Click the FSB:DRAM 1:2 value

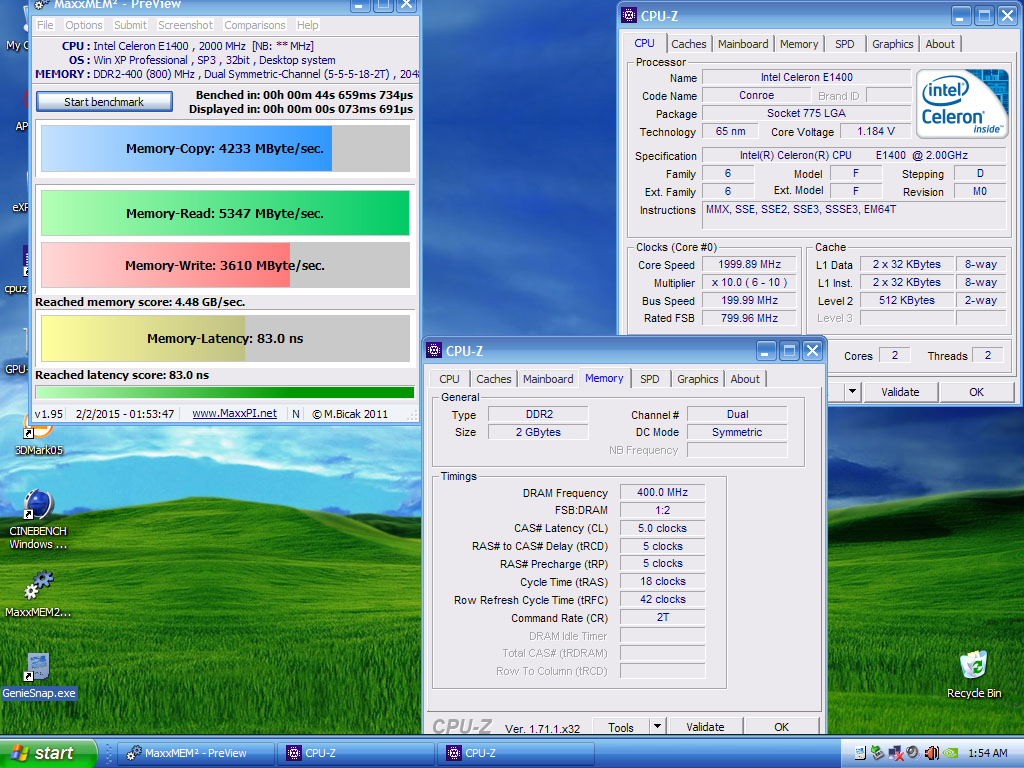662,510
